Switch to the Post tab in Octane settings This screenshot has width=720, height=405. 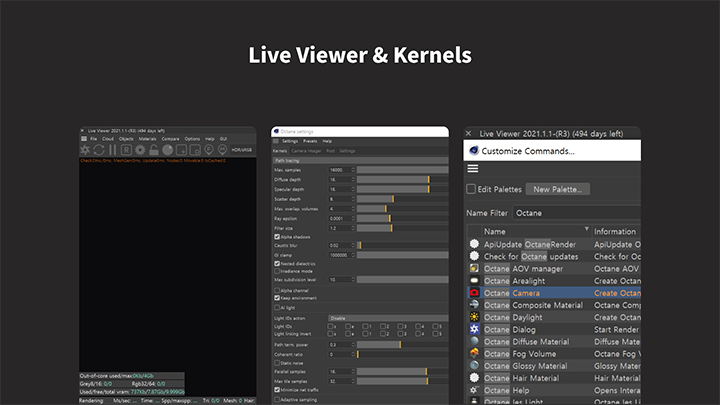(x=330, y=151)
